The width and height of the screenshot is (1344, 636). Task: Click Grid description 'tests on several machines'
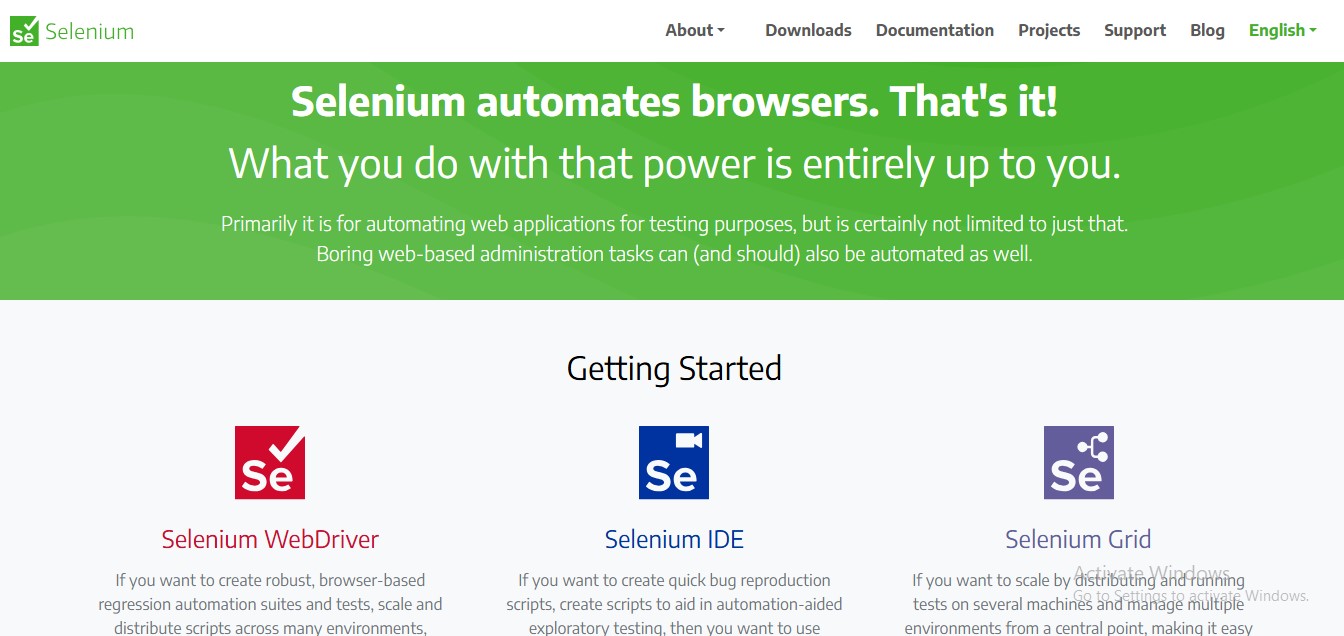coord(1079,604)
